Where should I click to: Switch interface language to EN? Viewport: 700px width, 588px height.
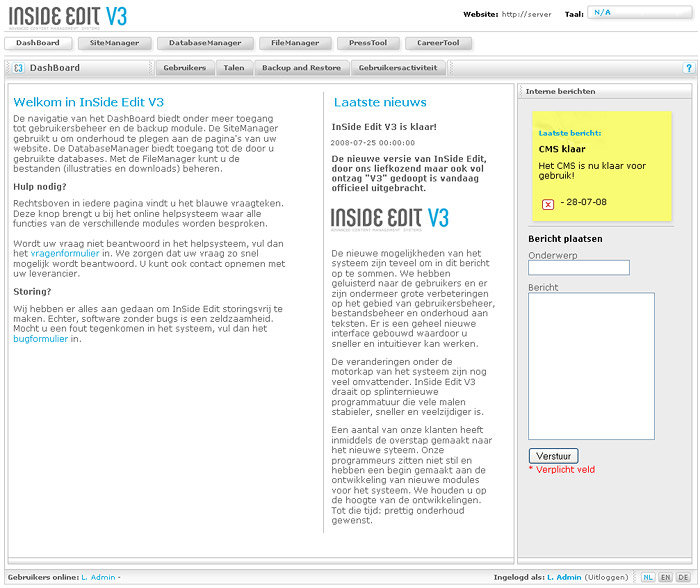(666, 577)
